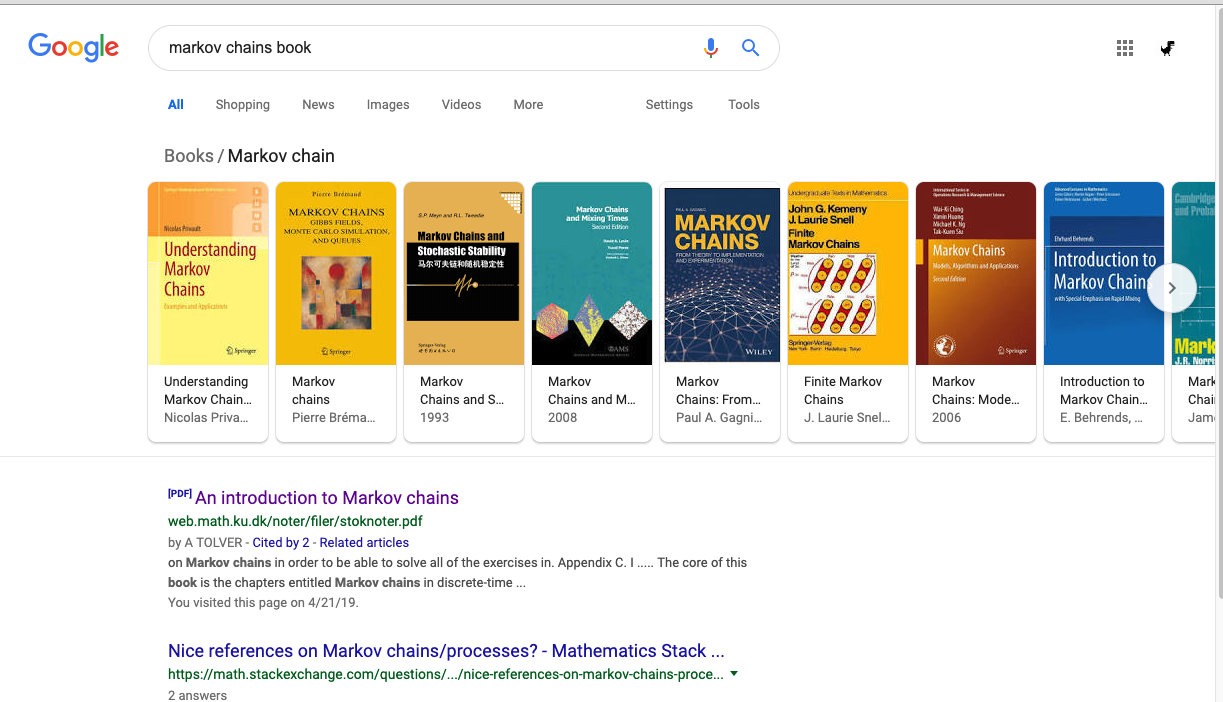The width and height of the screenshot is (1223, 702).
Task: Select the All search tab
Action: [x=176, y=104]
